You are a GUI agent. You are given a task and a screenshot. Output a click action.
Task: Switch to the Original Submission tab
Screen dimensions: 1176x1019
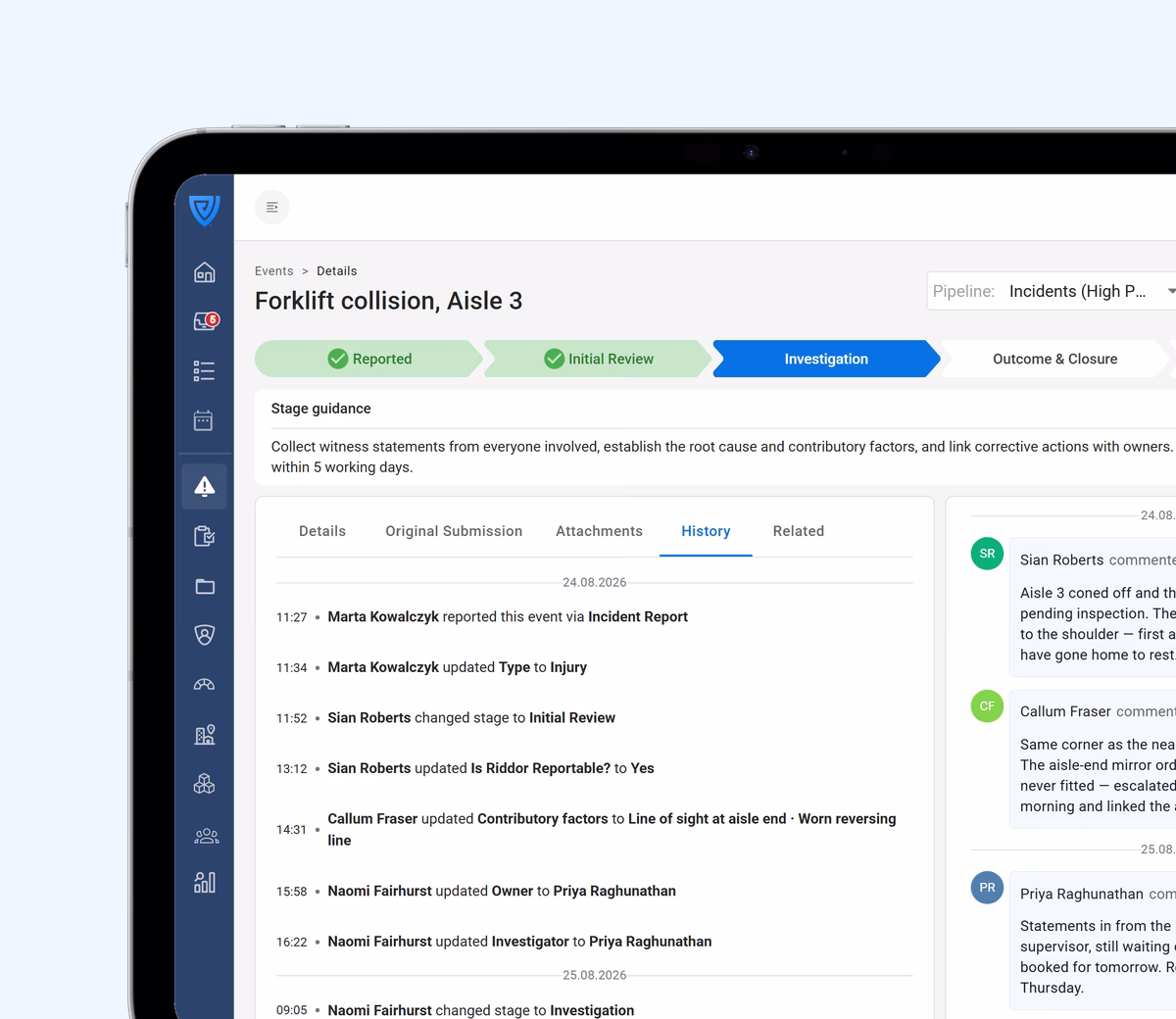point(454,531)
